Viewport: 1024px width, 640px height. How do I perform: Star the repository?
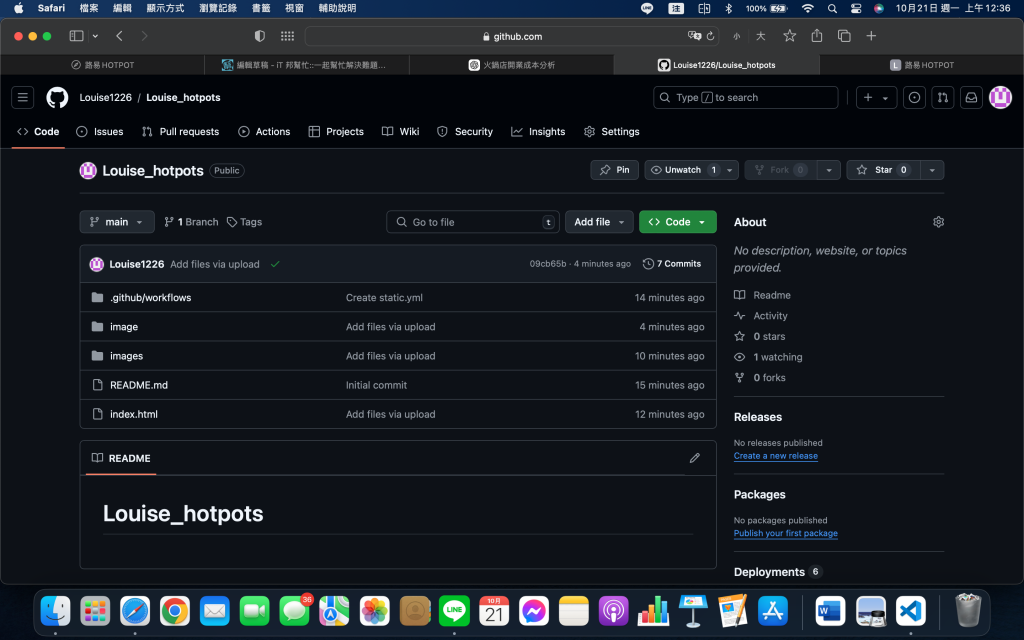click(x=883, y=170)
